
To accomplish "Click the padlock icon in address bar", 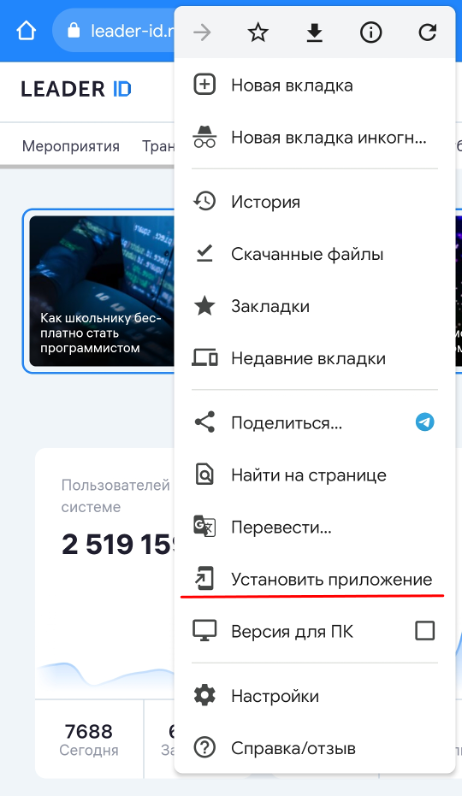I will point(74,31).
